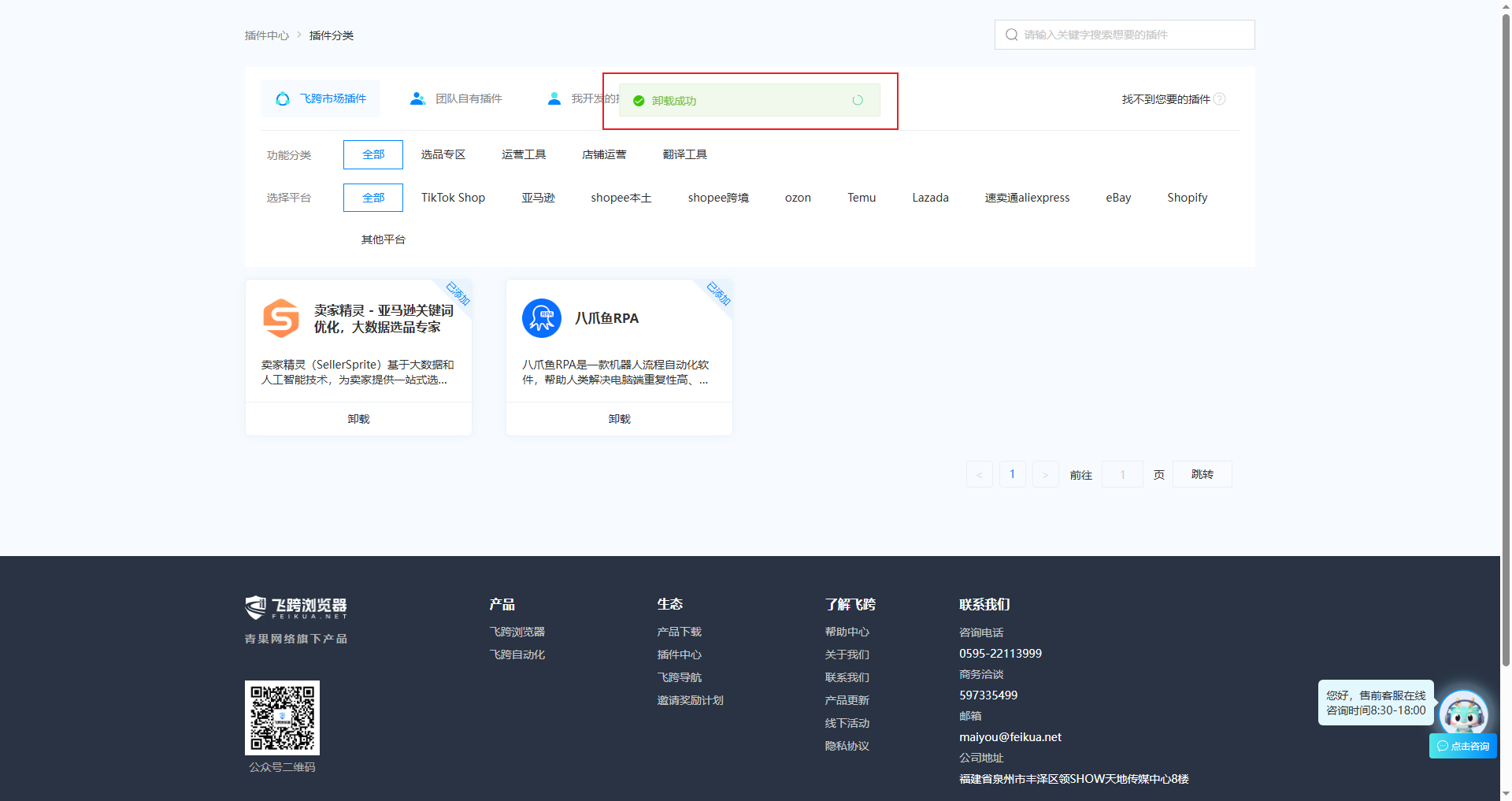Viewport: 1512px width, 801px height.
Task: Click the 插件中心 breadcrumb link
Action: pos(267,35)
